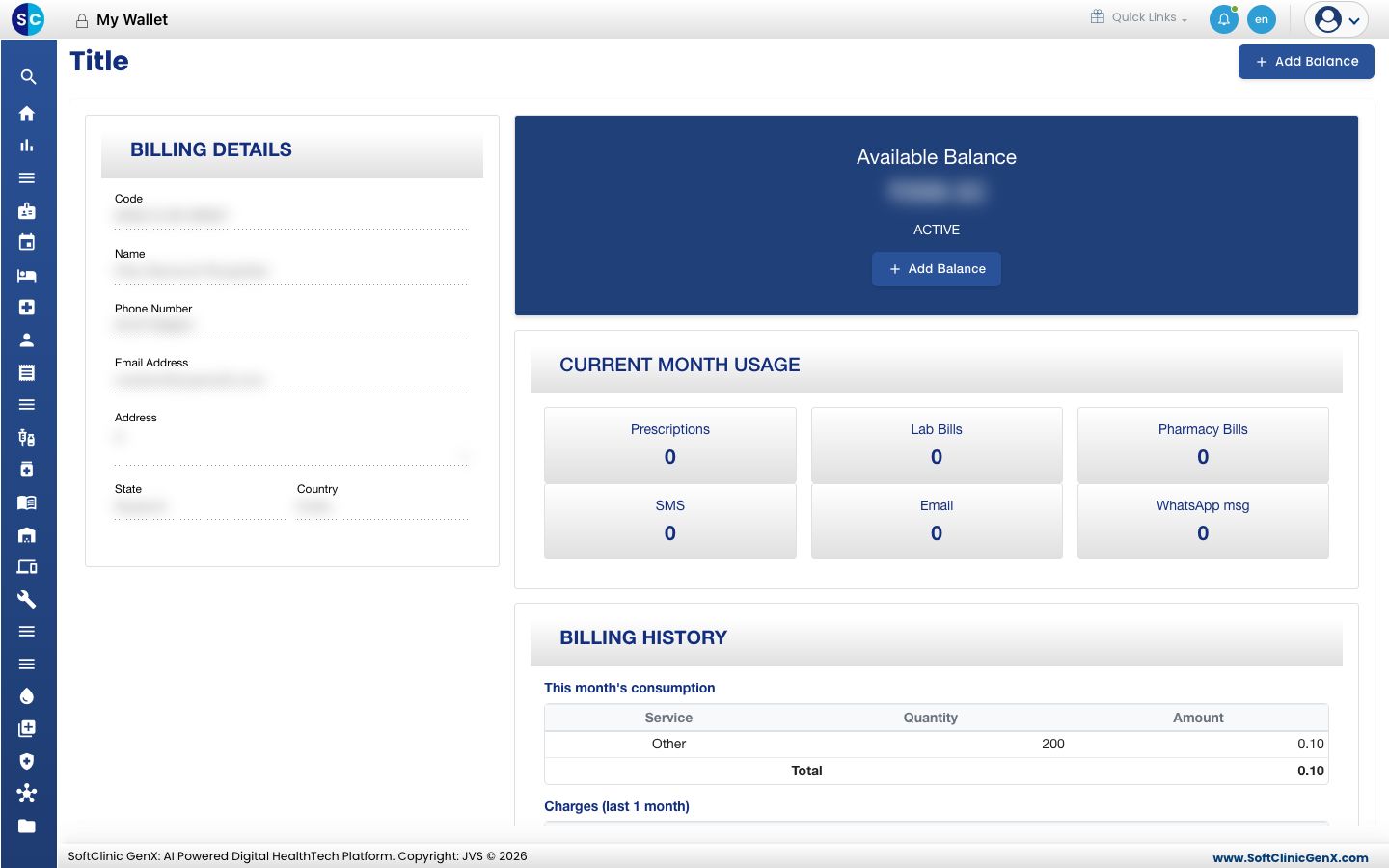Open the folder icon in sidebar
Image resolution: width=1389 pixels, height=868 pixels.
pyautogui.click(x=27, y=826)
